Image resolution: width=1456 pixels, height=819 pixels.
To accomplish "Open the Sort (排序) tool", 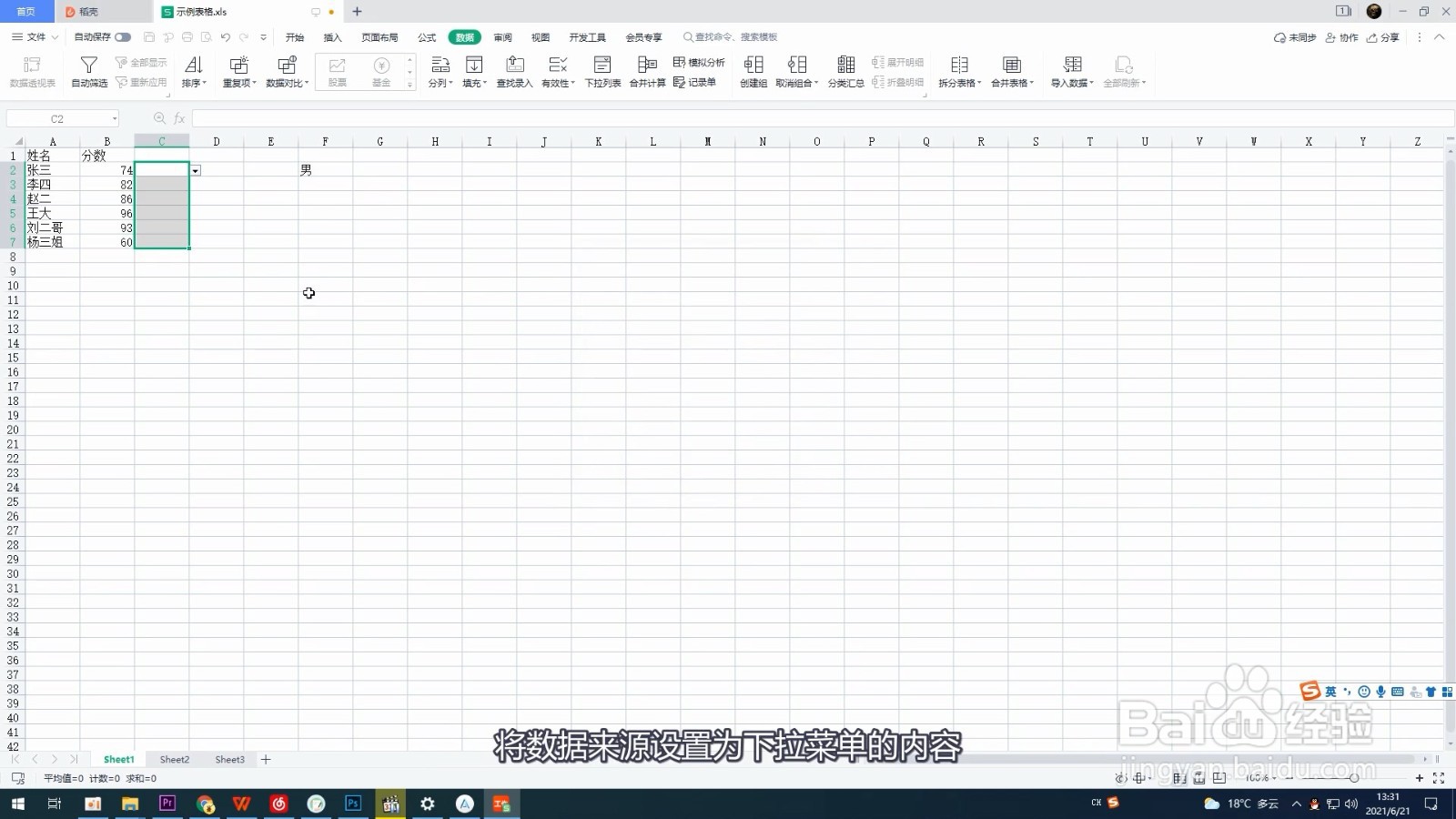I will coord(193,71).
